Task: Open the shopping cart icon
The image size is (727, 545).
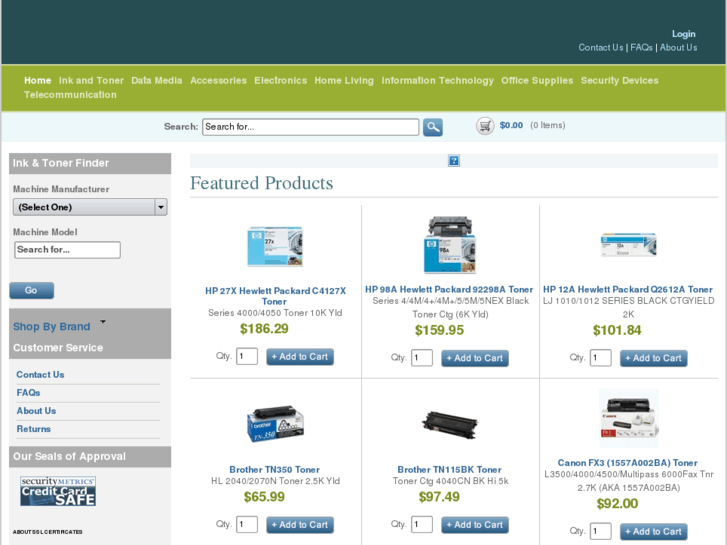Action: (x=485, y=126)
